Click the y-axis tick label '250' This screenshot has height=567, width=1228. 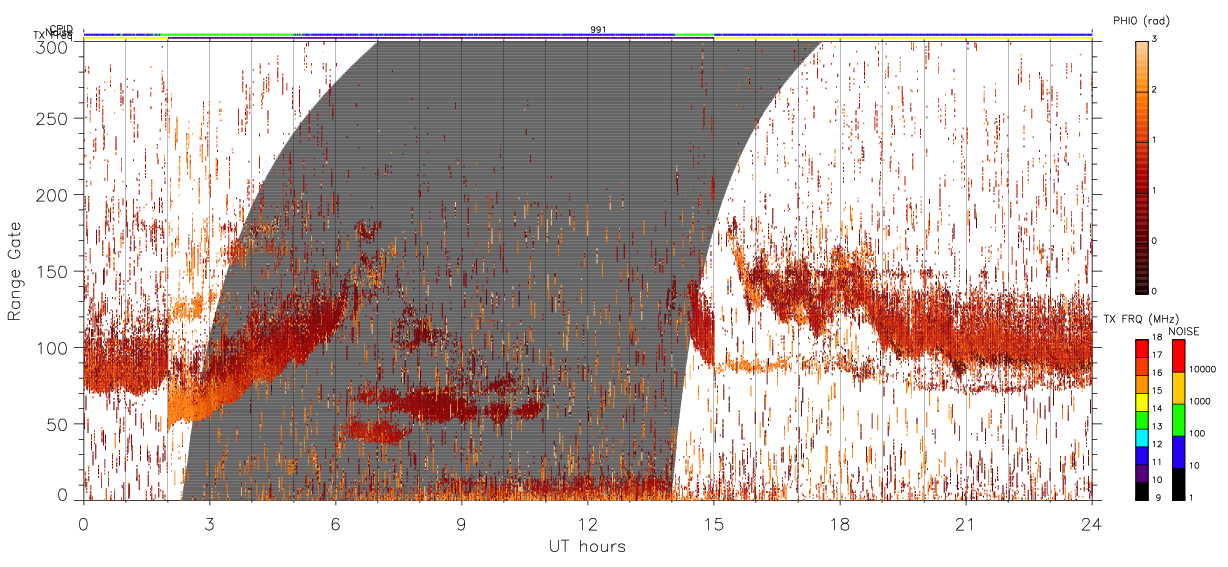point(54,120)
